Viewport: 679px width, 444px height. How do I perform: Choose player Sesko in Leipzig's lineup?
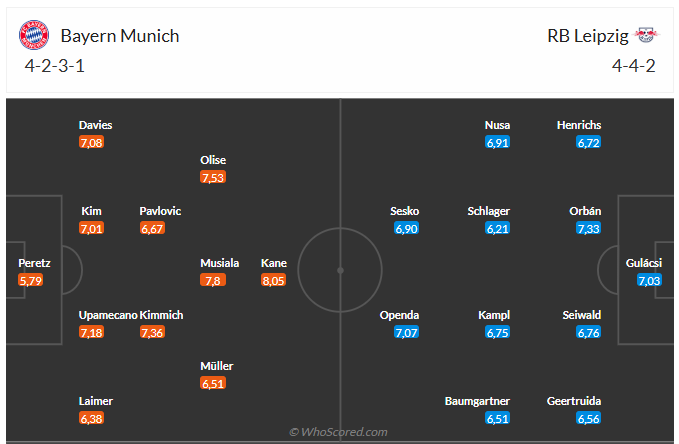pyautogui.click(x=404, y=211)
